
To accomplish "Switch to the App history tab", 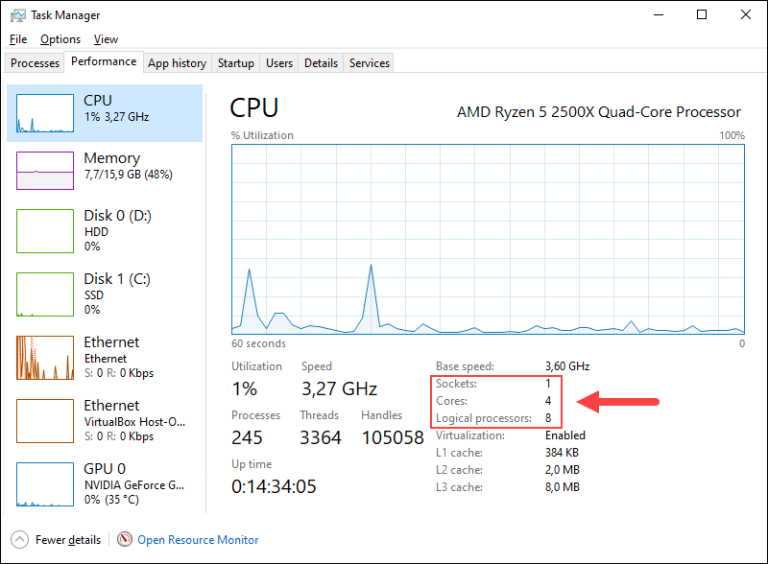I will [x=177, y=63].
